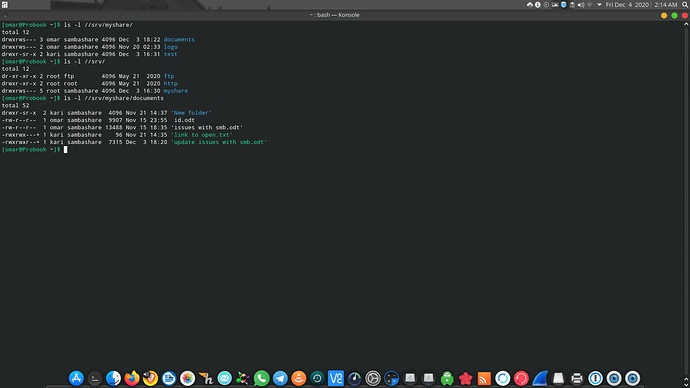Click the date Fri Dec 4 2020
Viewport: 690px width, 388px height.
[627, 5]
